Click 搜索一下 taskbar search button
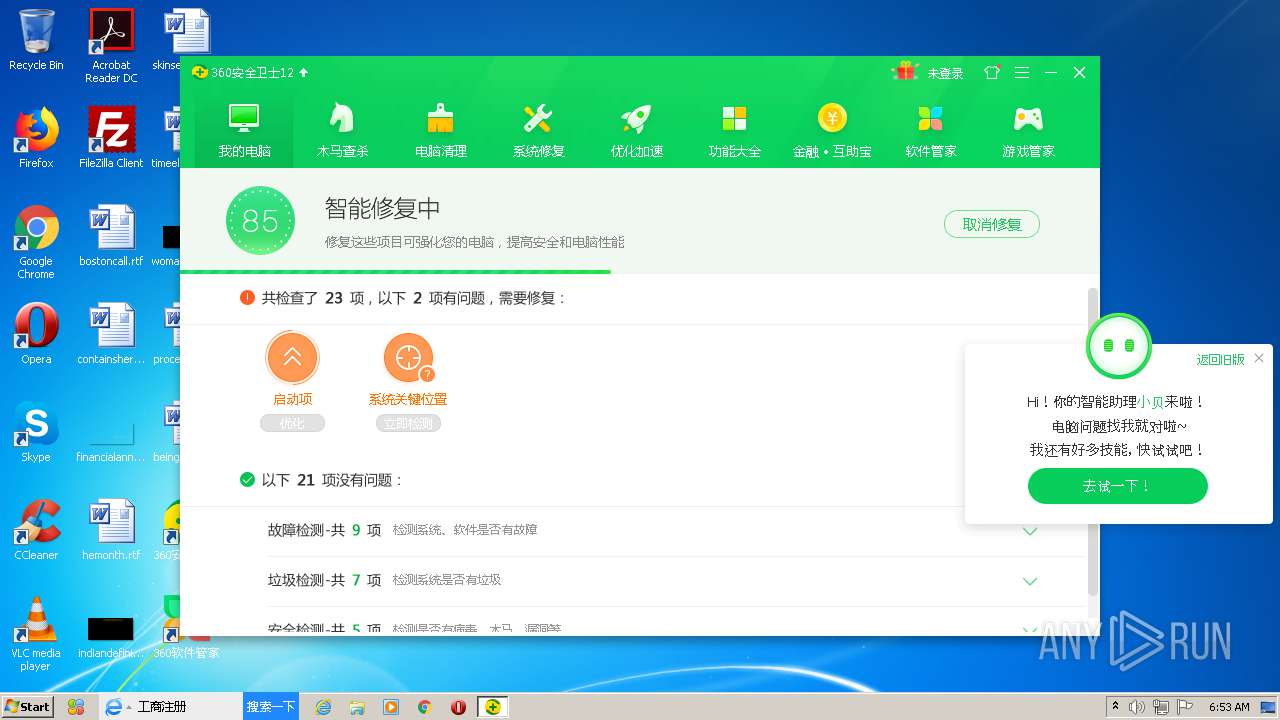Screen dimensions: 1280x720 271,707
